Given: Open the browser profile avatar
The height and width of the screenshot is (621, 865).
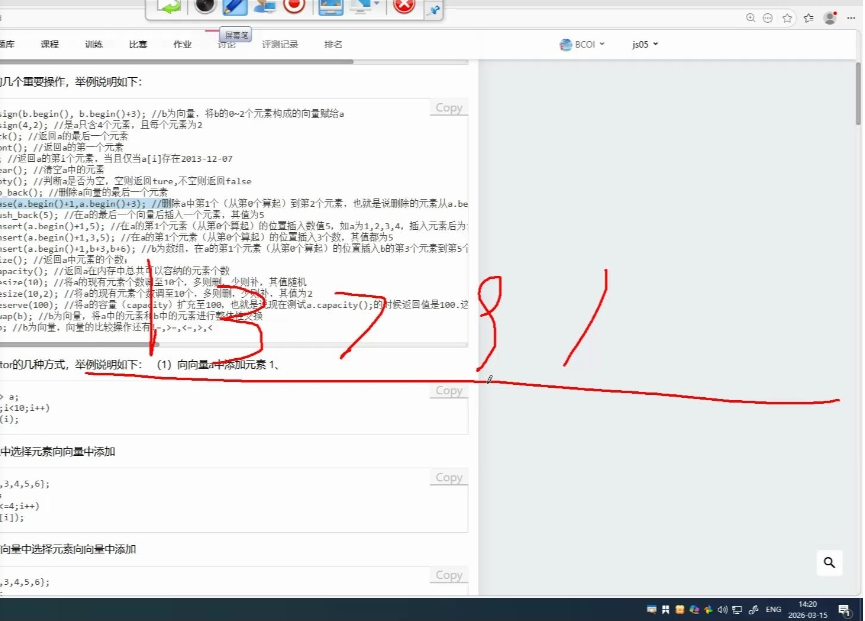Looking at the screenshot, I should (x=830, y=18).
